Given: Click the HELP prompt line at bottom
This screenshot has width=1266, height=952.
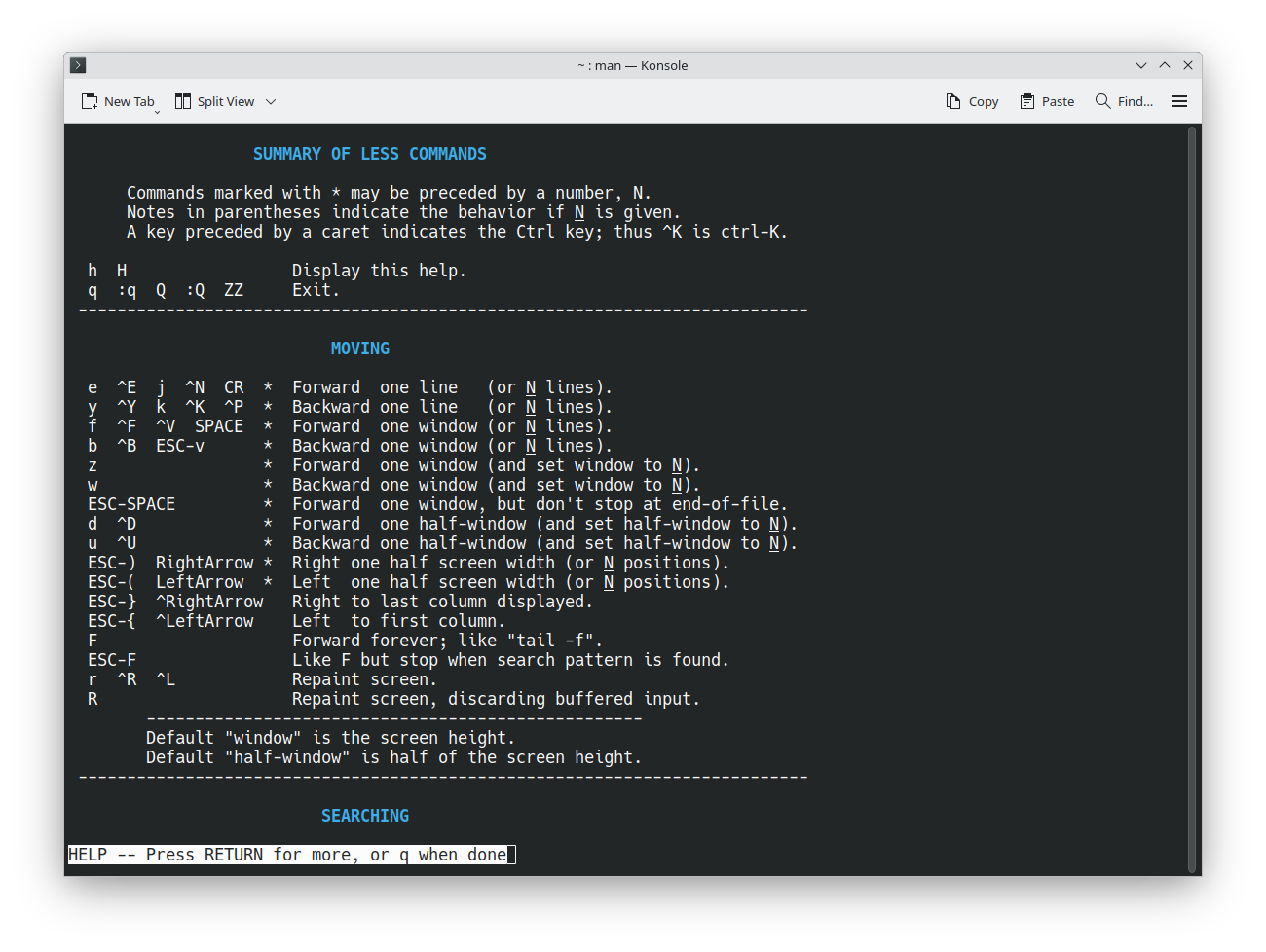Looking at the screenshot, I should pyautogui.click(x=291, y=855).
